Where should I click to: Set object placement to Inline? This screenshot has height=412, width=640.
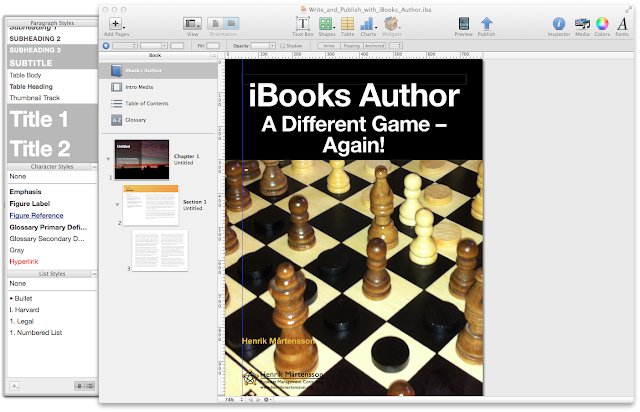(329, 46)
